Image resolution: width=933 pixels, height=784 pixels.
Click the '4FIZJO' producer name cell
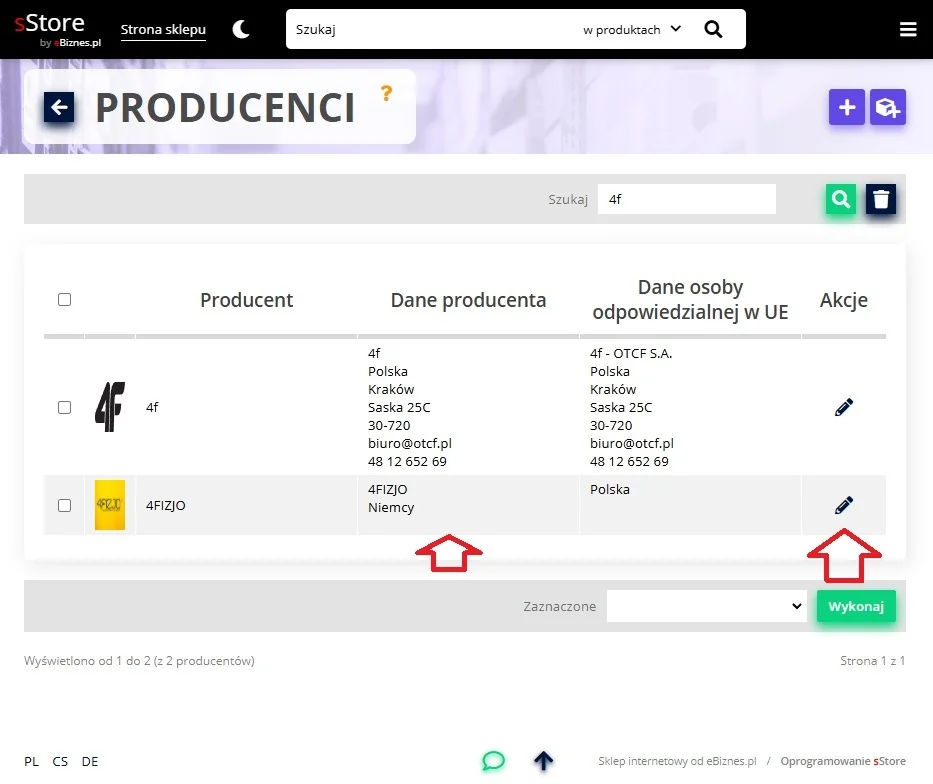[x=165, y=506]
